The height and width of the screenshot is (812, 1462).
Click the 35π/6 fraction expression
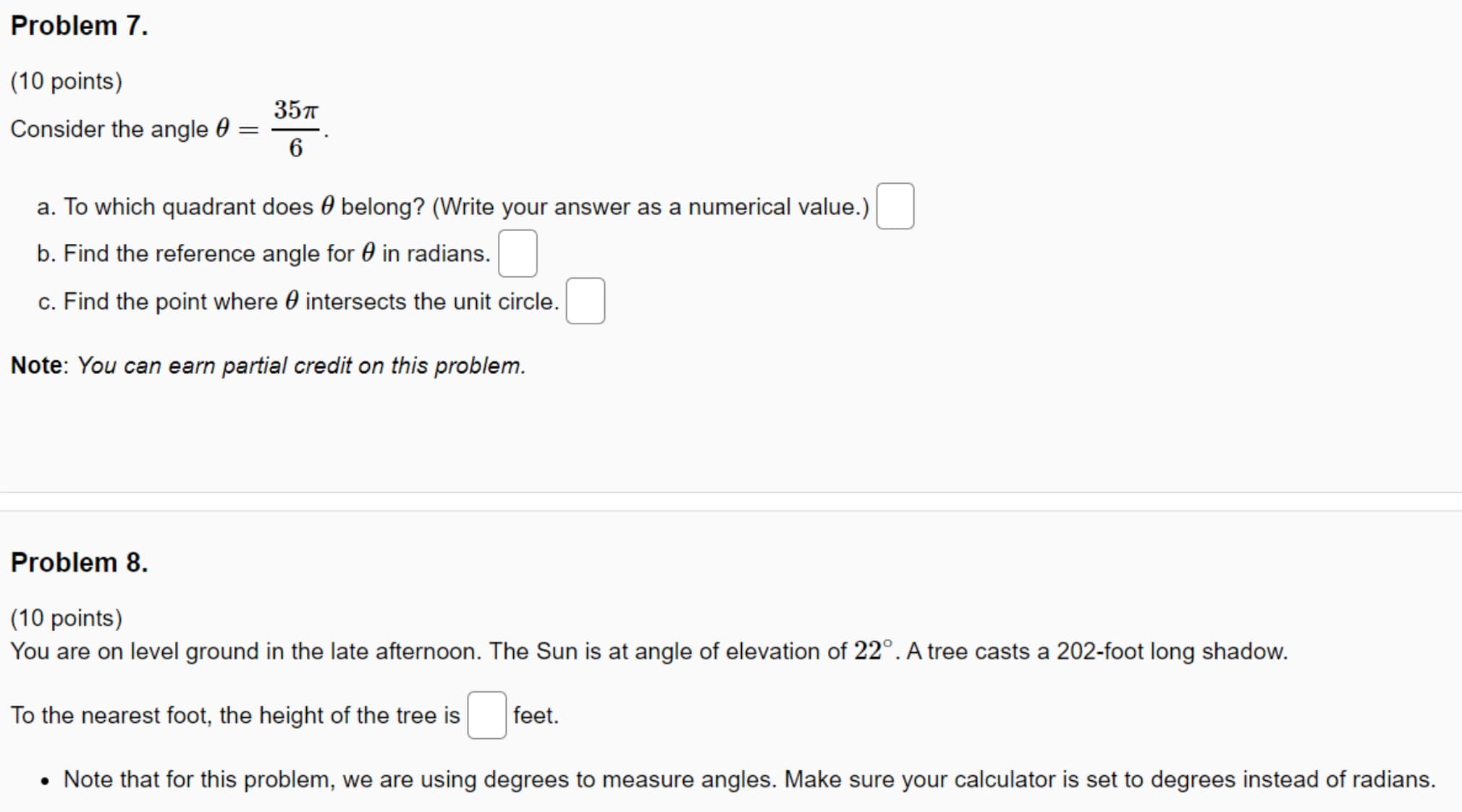pos(295,129)
